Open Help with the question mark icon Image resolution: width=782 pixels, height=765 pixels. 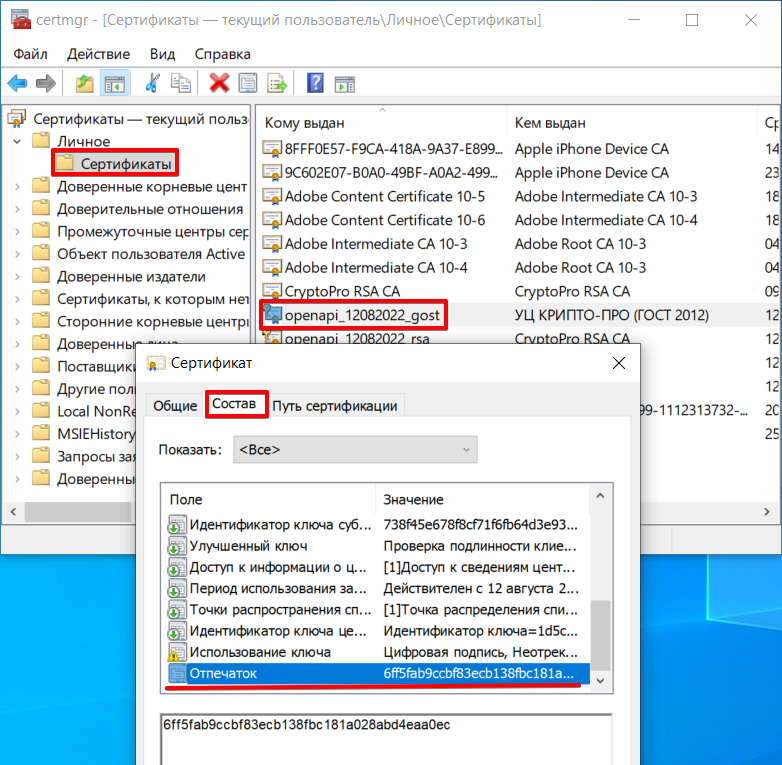click(315, 83)
